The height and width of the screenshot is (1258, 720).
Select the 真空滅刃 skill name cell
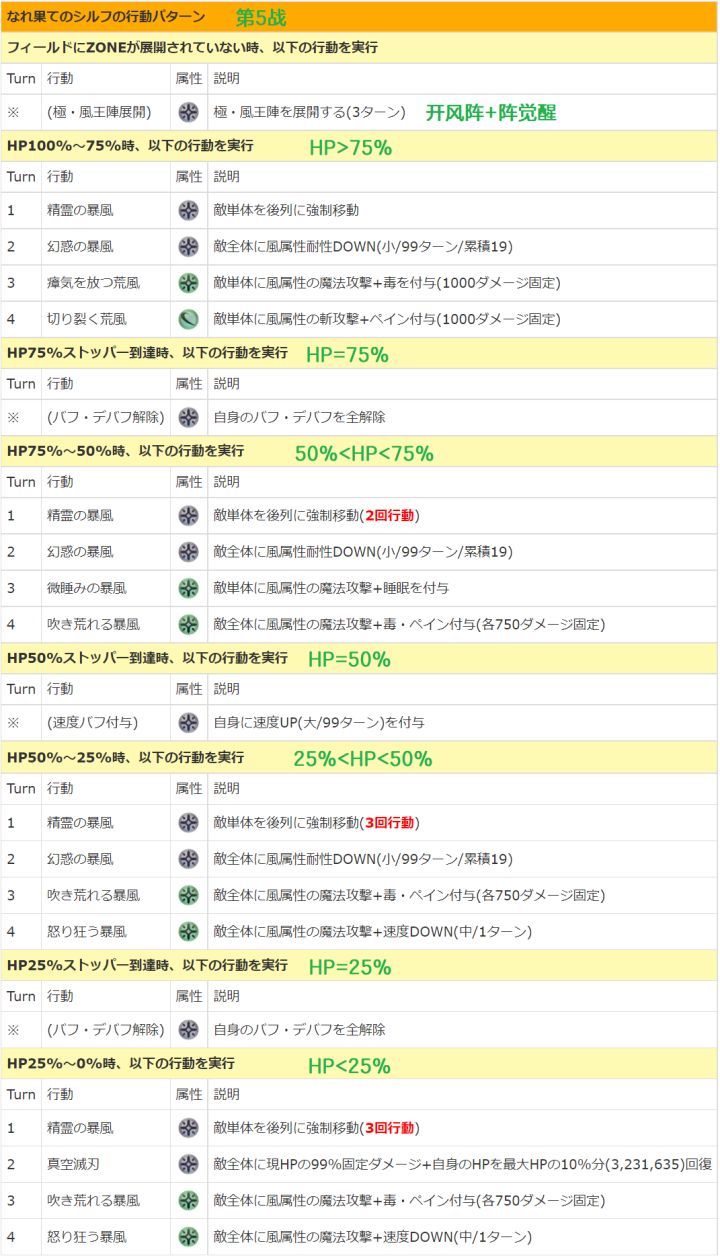(105, 1164)
